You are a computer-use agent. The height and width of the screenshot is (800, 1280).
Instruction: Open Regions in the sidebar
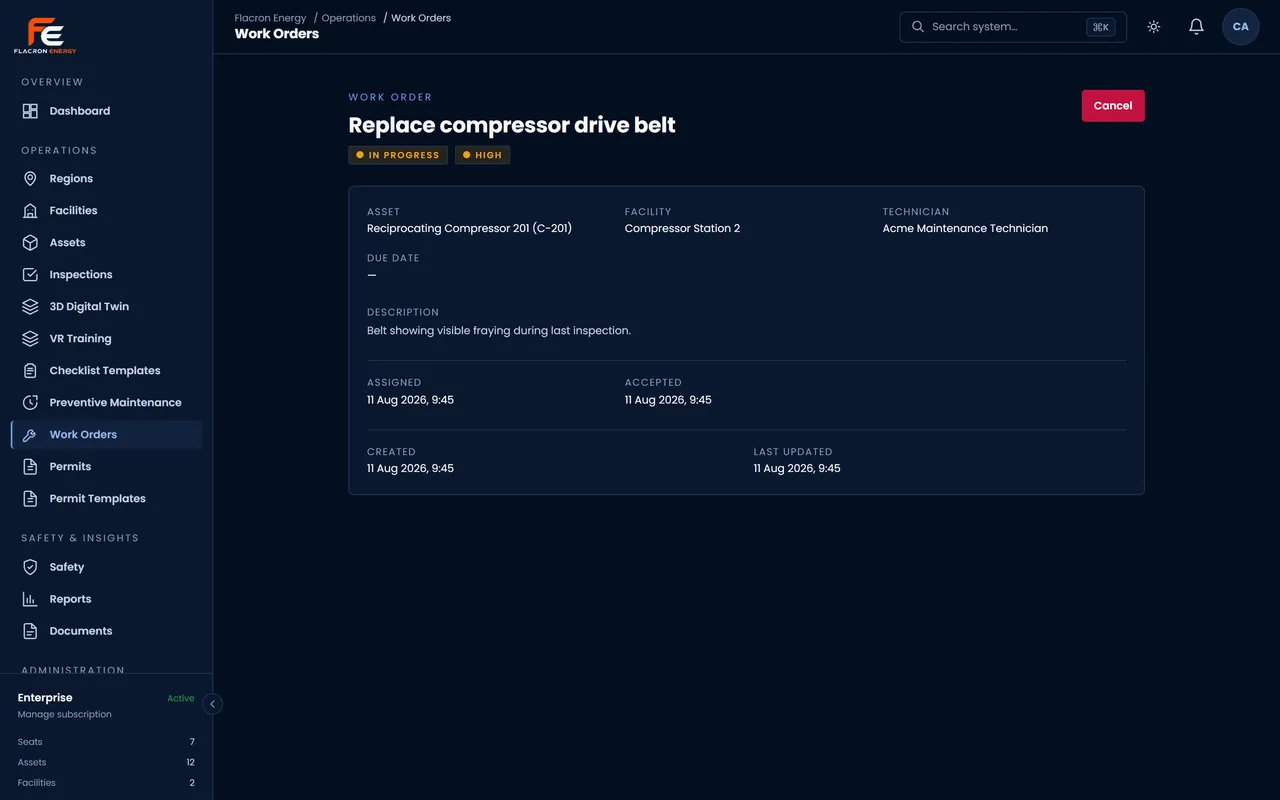[x=107, y=179]
